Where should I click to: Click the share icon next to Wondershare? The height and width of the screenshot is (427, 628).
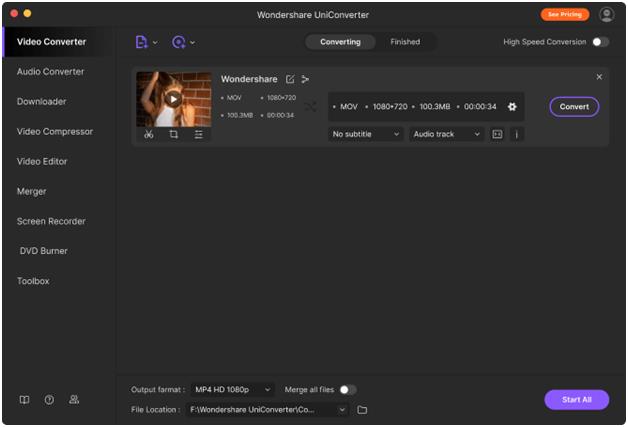tap(305, 79)
